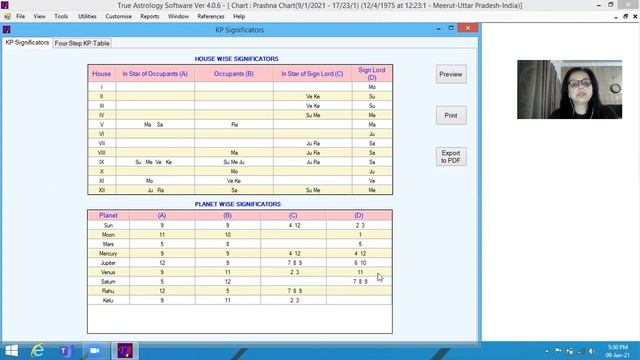Click the 'House' column header

coord(102,74)
